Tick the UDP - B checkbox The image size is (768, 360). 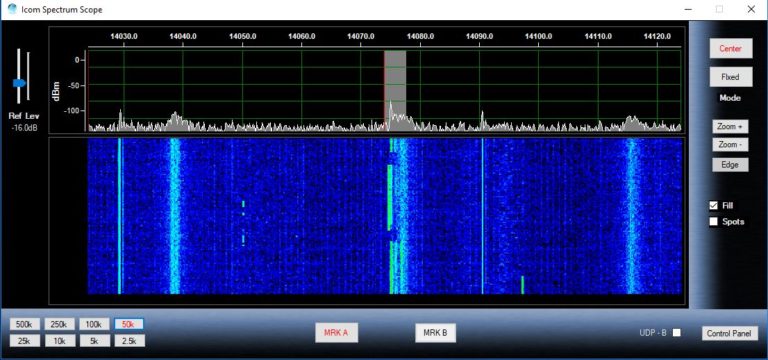coord(676,333)
